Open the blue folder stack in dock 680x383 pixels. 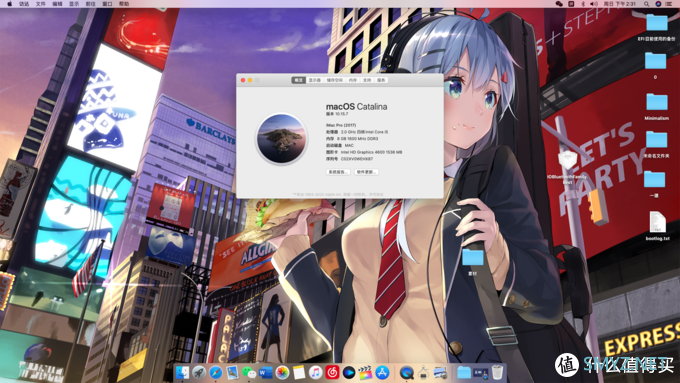pyautogui.click(x=464, y=372)
